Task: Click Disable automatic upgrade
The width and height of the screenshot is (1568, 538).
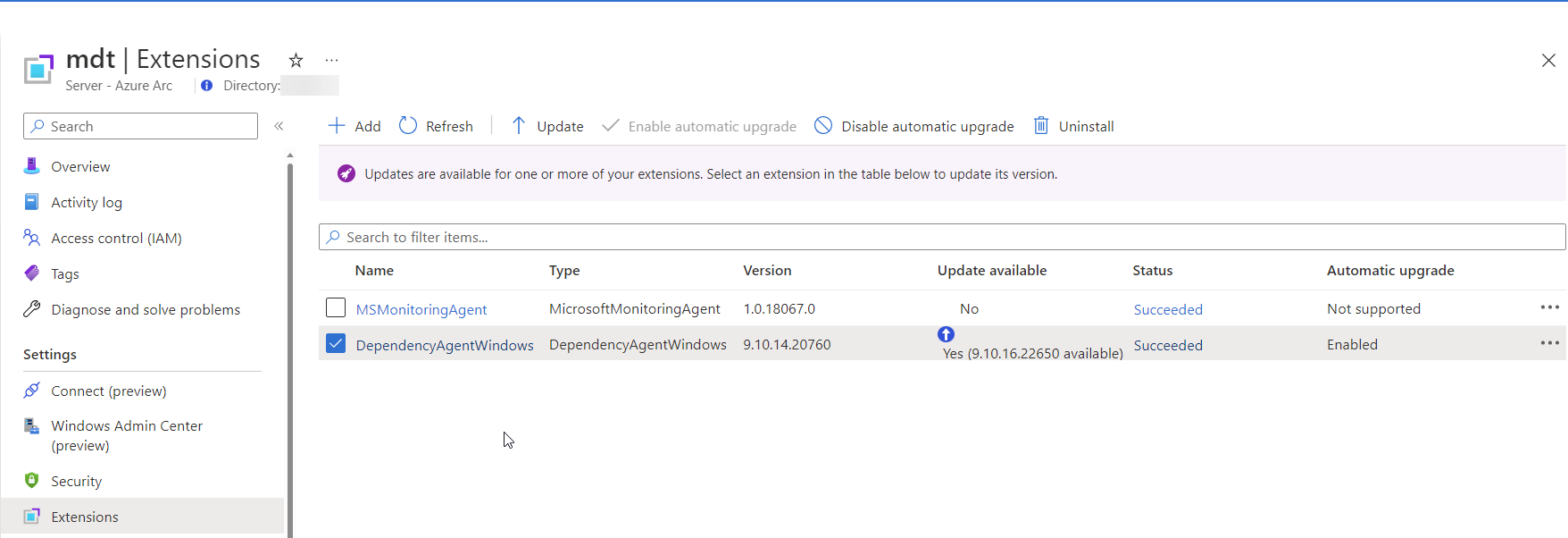Action: pyautogui.click(x=914, y=126)
